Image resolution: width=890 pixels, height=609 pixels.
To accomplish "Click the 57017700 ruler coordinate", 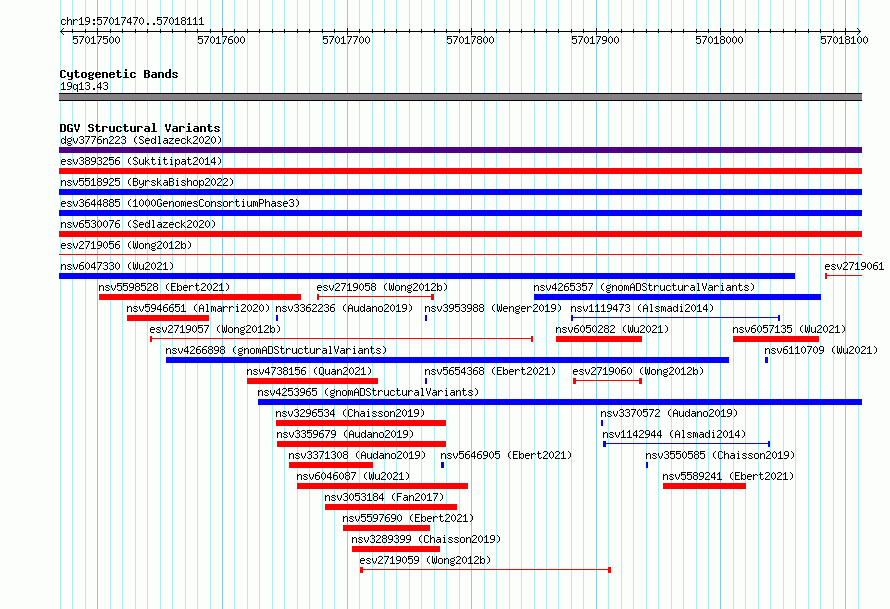I will [x=346, y=40].
